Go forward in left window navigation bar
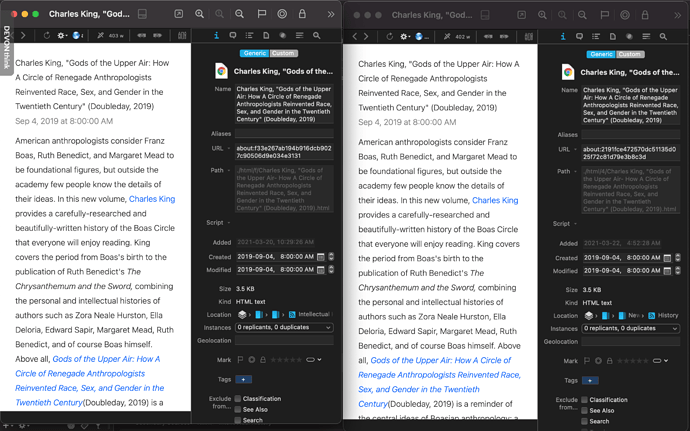The height and width of the screenshot is (431, 690). [x=23, y=36]
